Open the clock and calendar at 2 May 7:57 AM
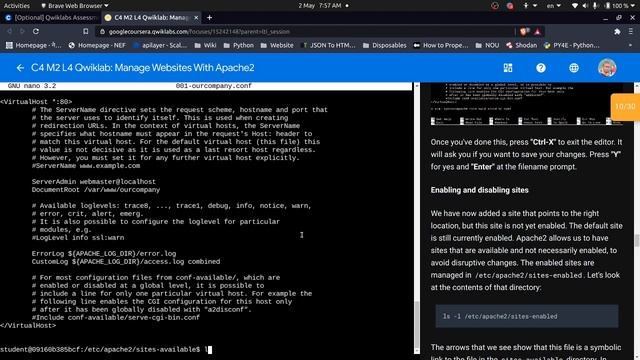This screenshot has height=360, width=640. point(320,6)
